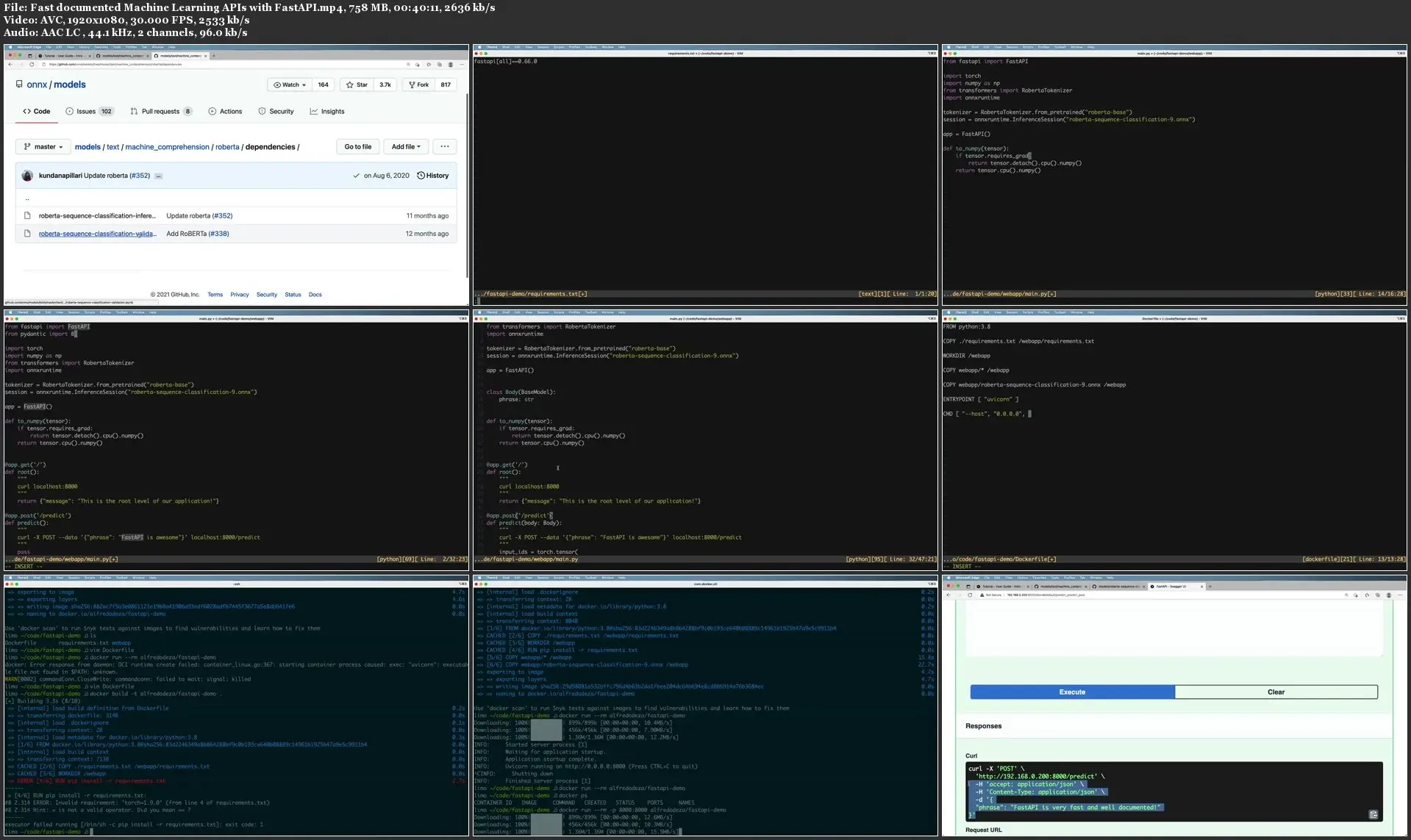Switch to the Pull requests tab
Viewport: 1411px width, 840px height.
(x=161, y=112)
